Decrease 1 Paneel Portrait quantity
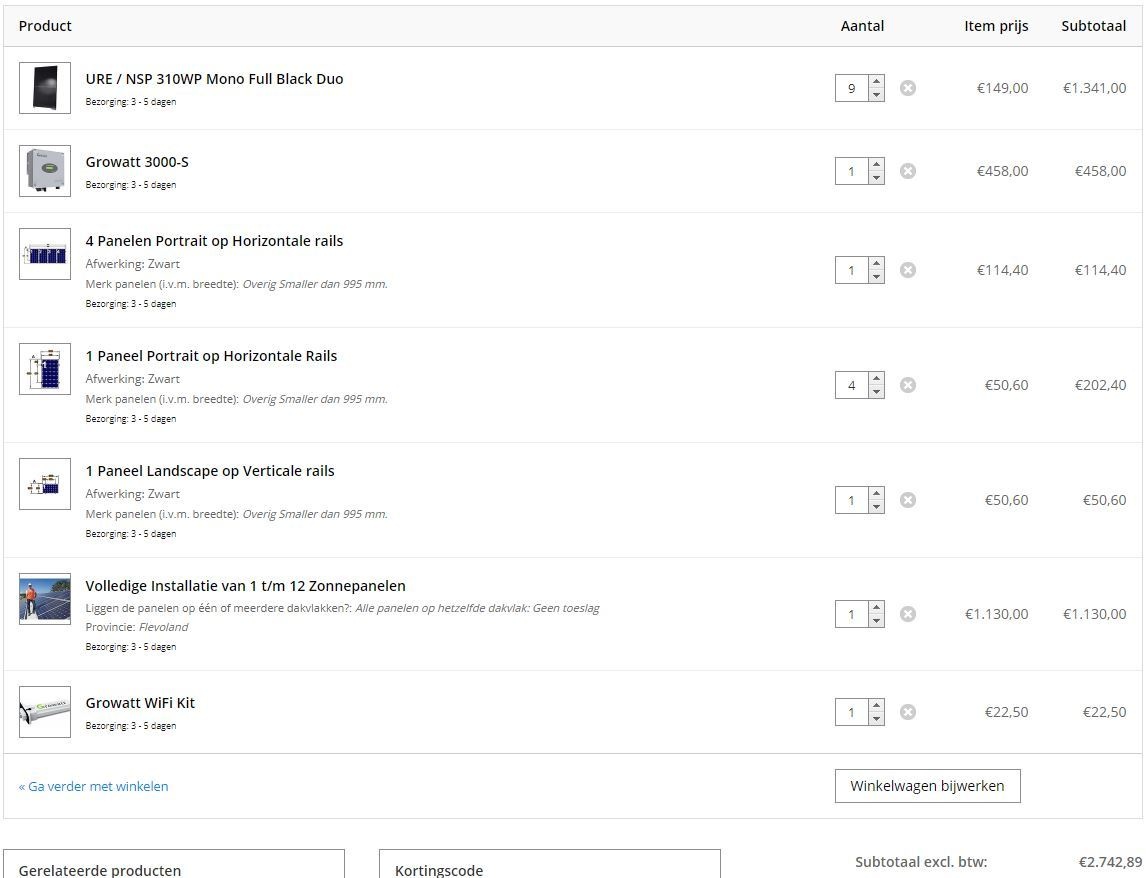The width and height of the screenshot is (1146, 878). tap(876, 392)
